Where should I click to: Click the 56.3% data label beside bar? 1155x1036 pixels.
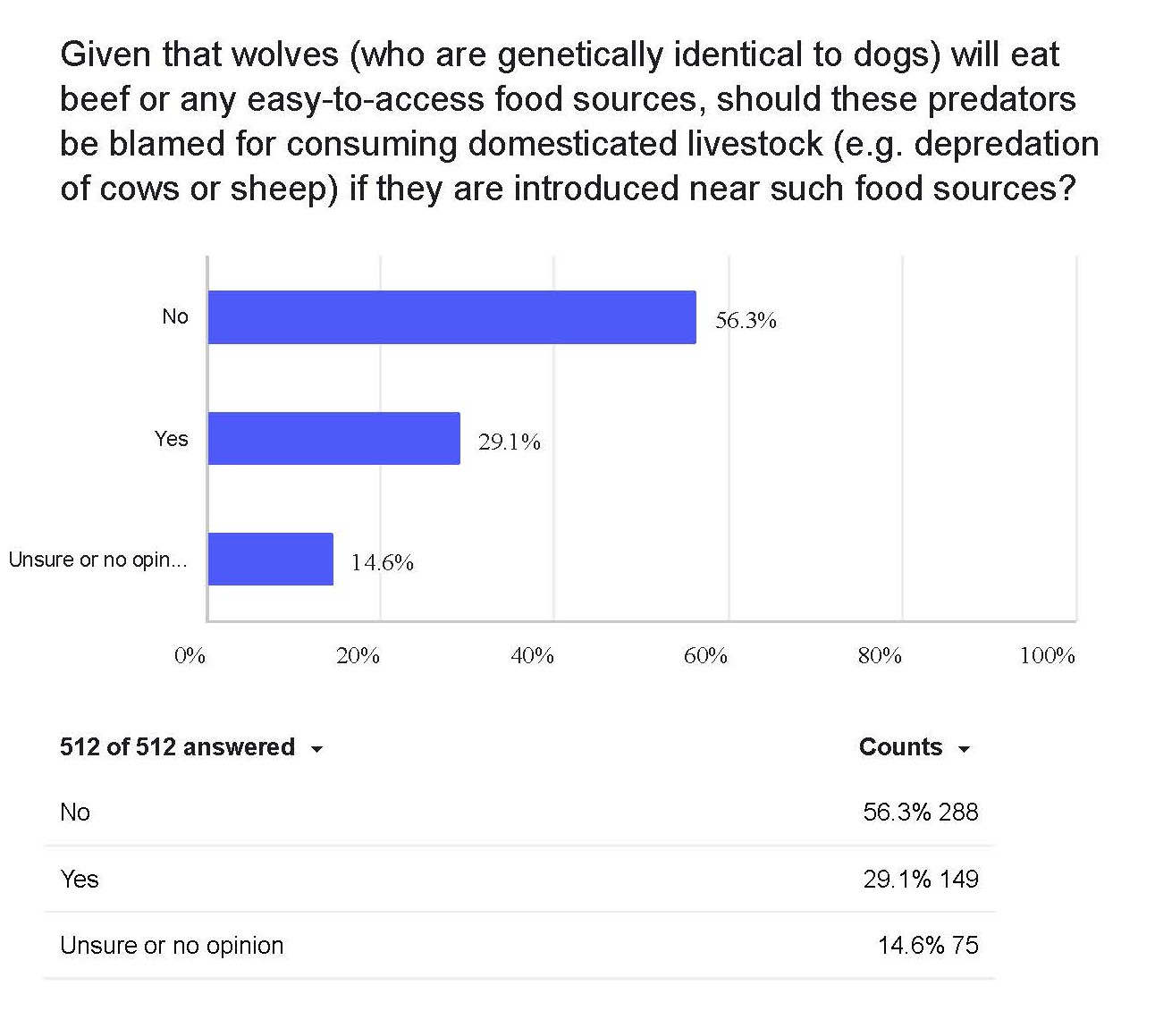click(x=746, y=320)
